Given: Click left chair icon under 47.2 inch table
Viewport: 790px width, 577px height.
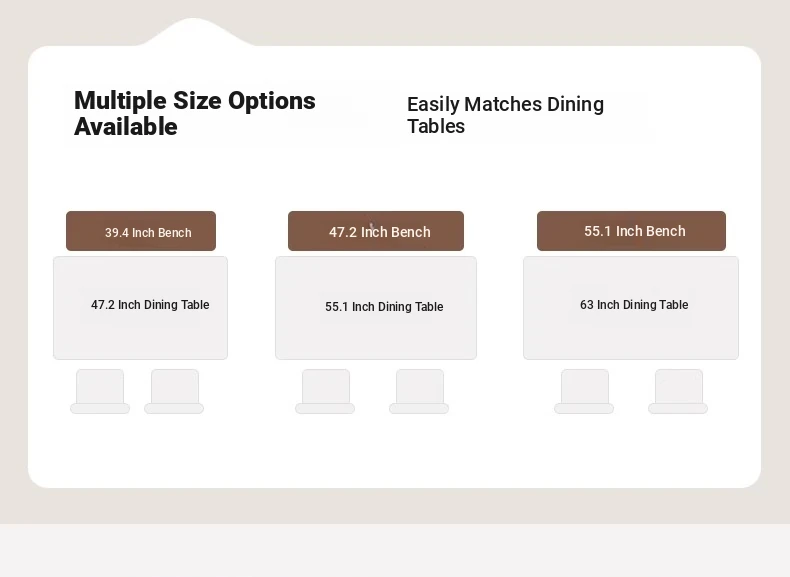Looking at the screenshot, I should [100, 392].
